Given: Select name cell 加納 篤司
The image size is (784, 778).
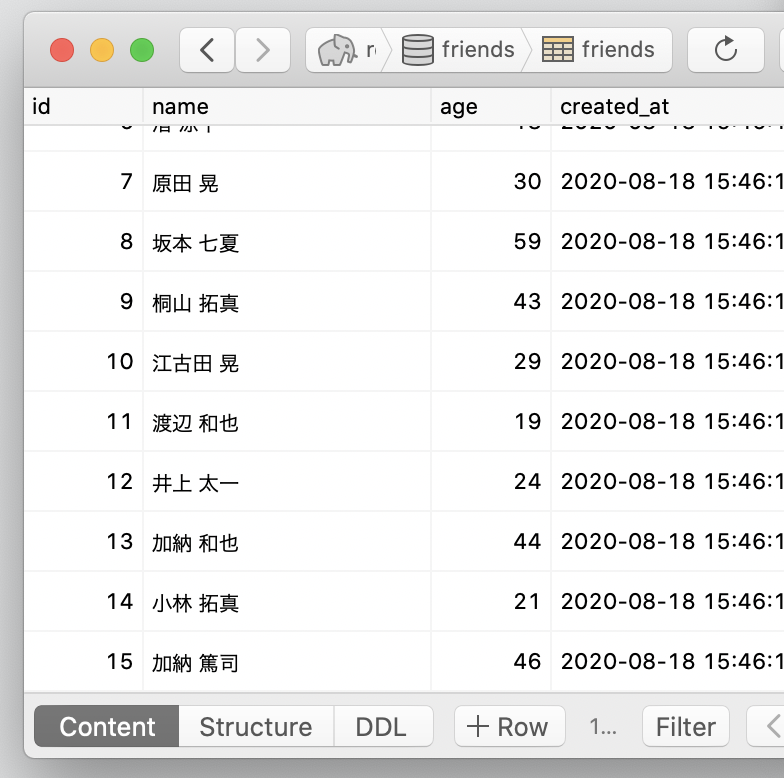Looking at the screenshot, I should [287, 662].
